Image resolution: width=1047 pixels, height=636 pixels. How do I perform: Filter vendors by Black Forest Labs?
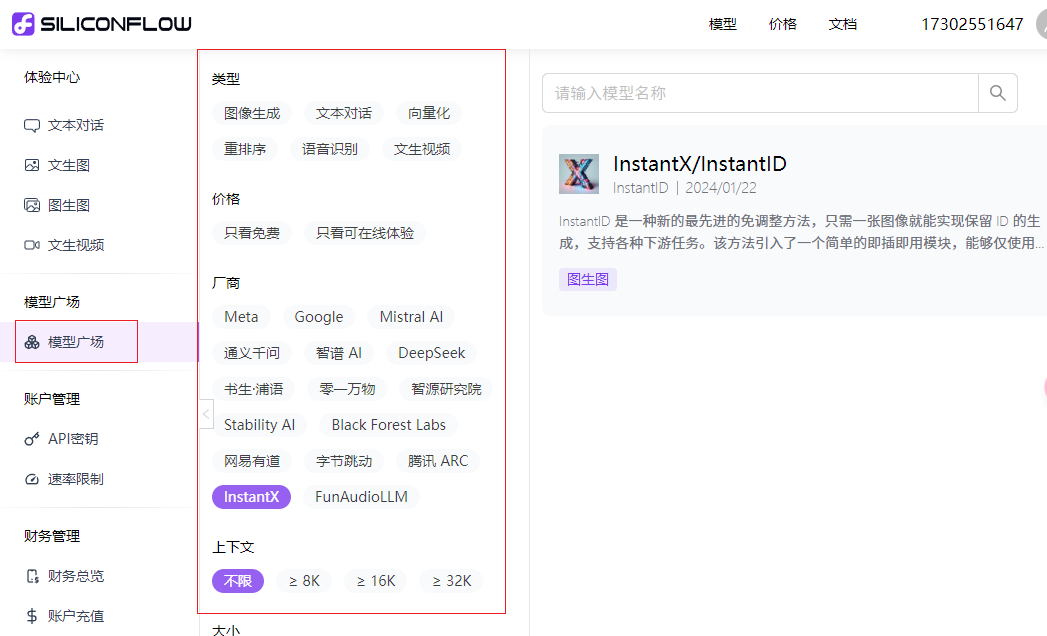pyautogui.click(x=389, y=425)
